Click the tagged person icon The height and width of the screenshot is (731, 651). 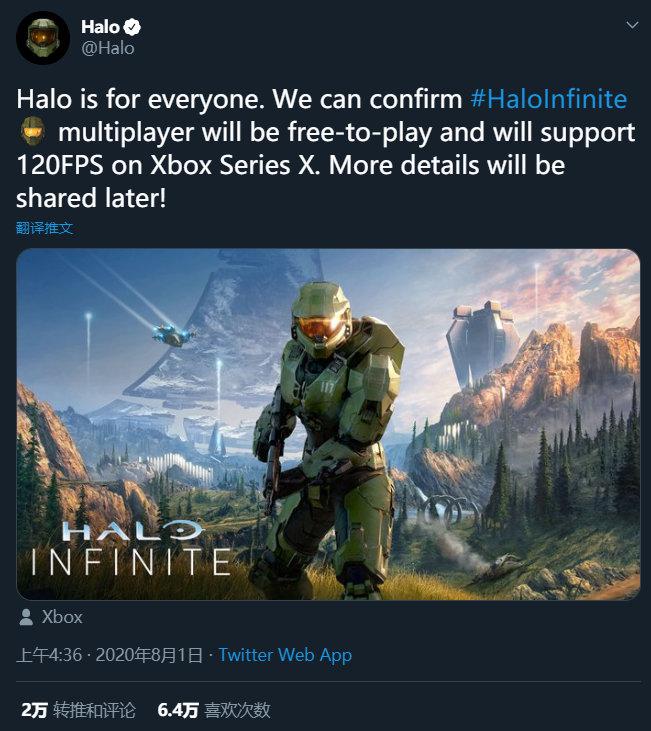[x=26, y=617]
